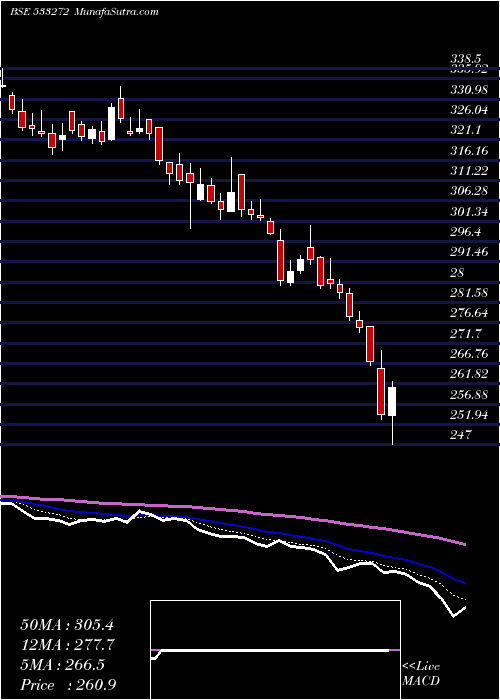Click the 12MA : 277.7 readout
The height and width of the screenshot is (700, 500).
68,645
